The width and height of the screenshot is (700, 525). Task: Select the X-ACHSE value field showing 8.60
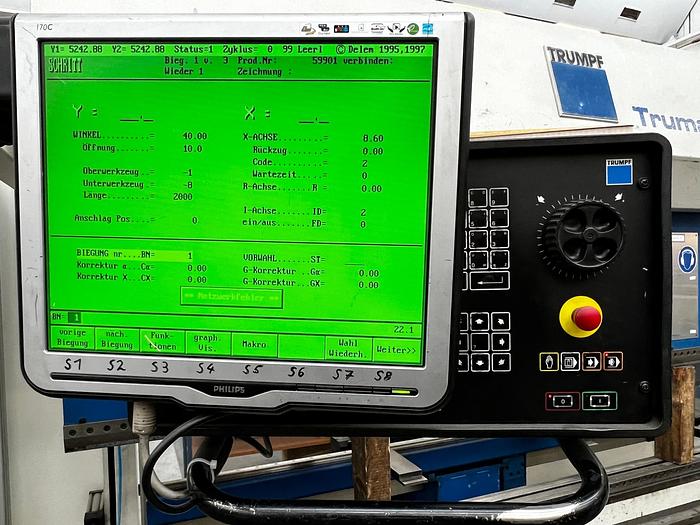371,138
